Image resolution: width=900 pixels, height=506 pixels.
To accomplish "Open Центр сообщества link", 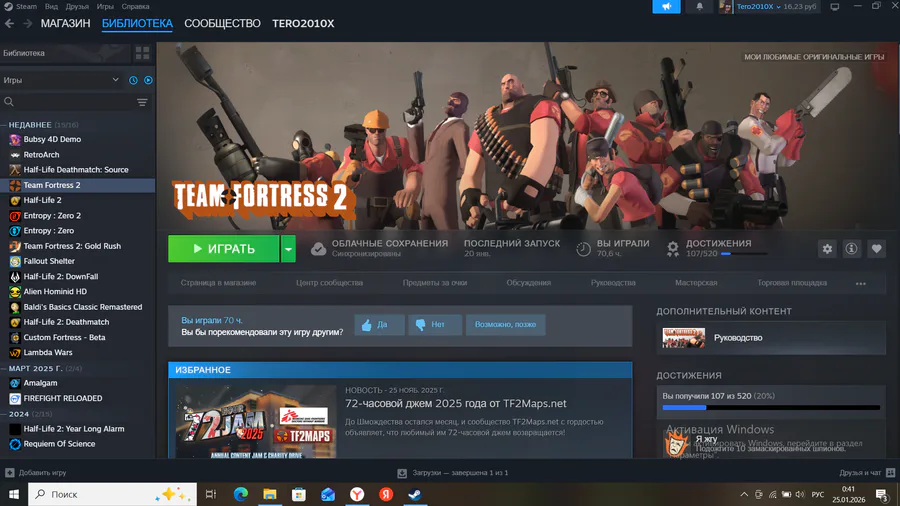I will pyautogui.click(x=329, y=283).
